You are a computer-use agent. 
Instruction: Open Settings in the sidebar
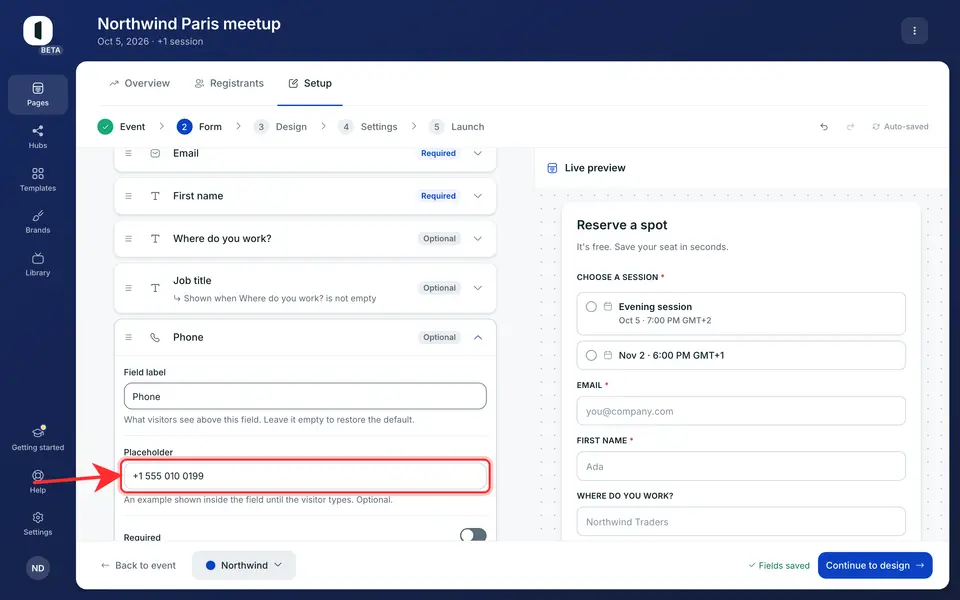38,524
